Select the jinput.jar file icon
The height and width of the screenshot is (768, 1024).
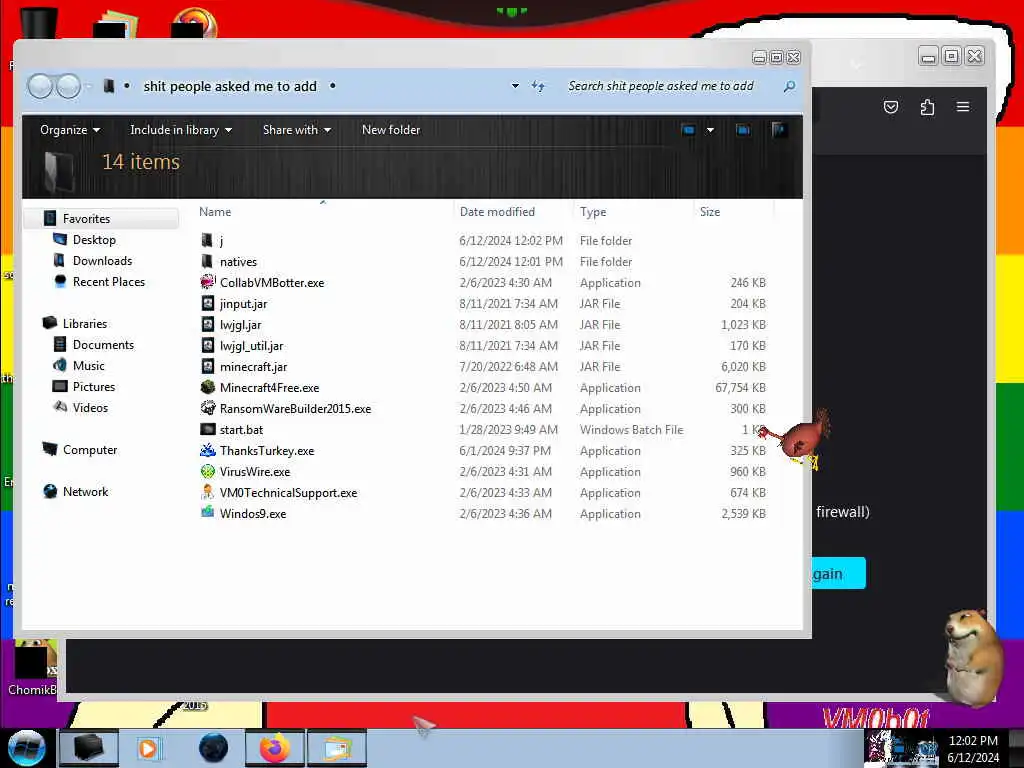point(208,303)
